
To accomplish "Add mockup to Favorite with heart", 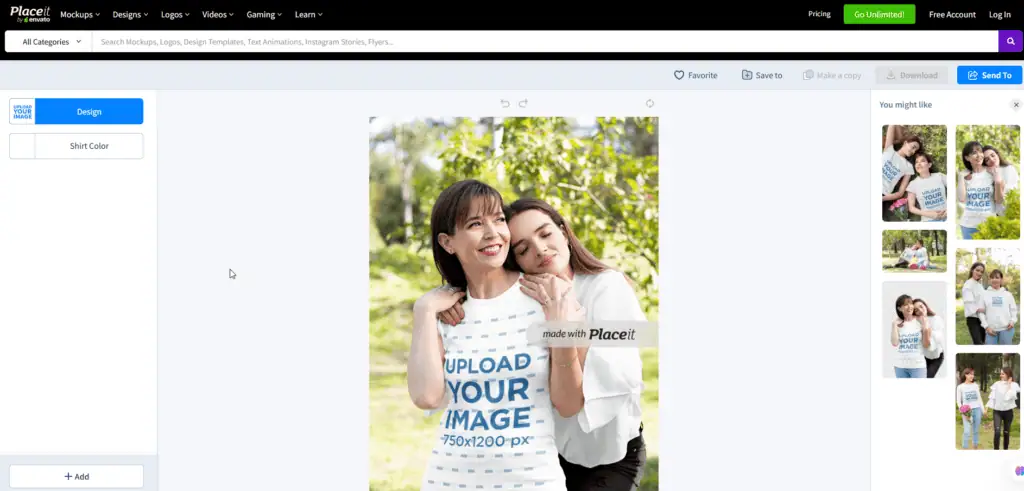I will tap(695, 75).
